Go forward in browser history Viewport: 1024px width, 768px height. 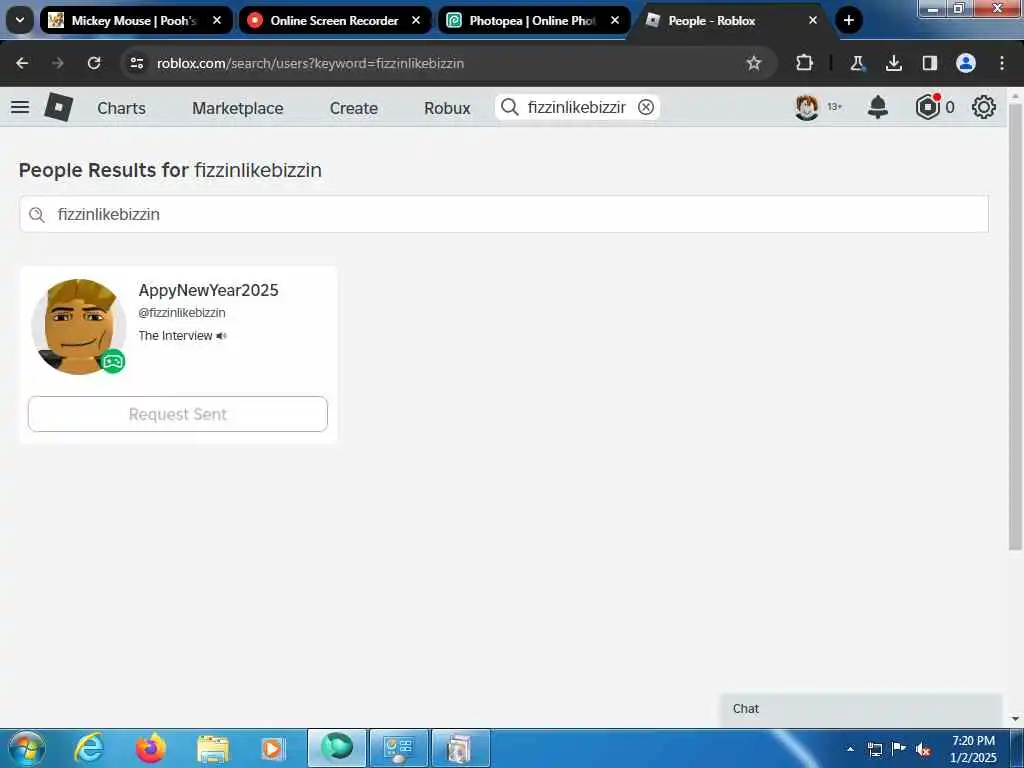click(58, 63)
